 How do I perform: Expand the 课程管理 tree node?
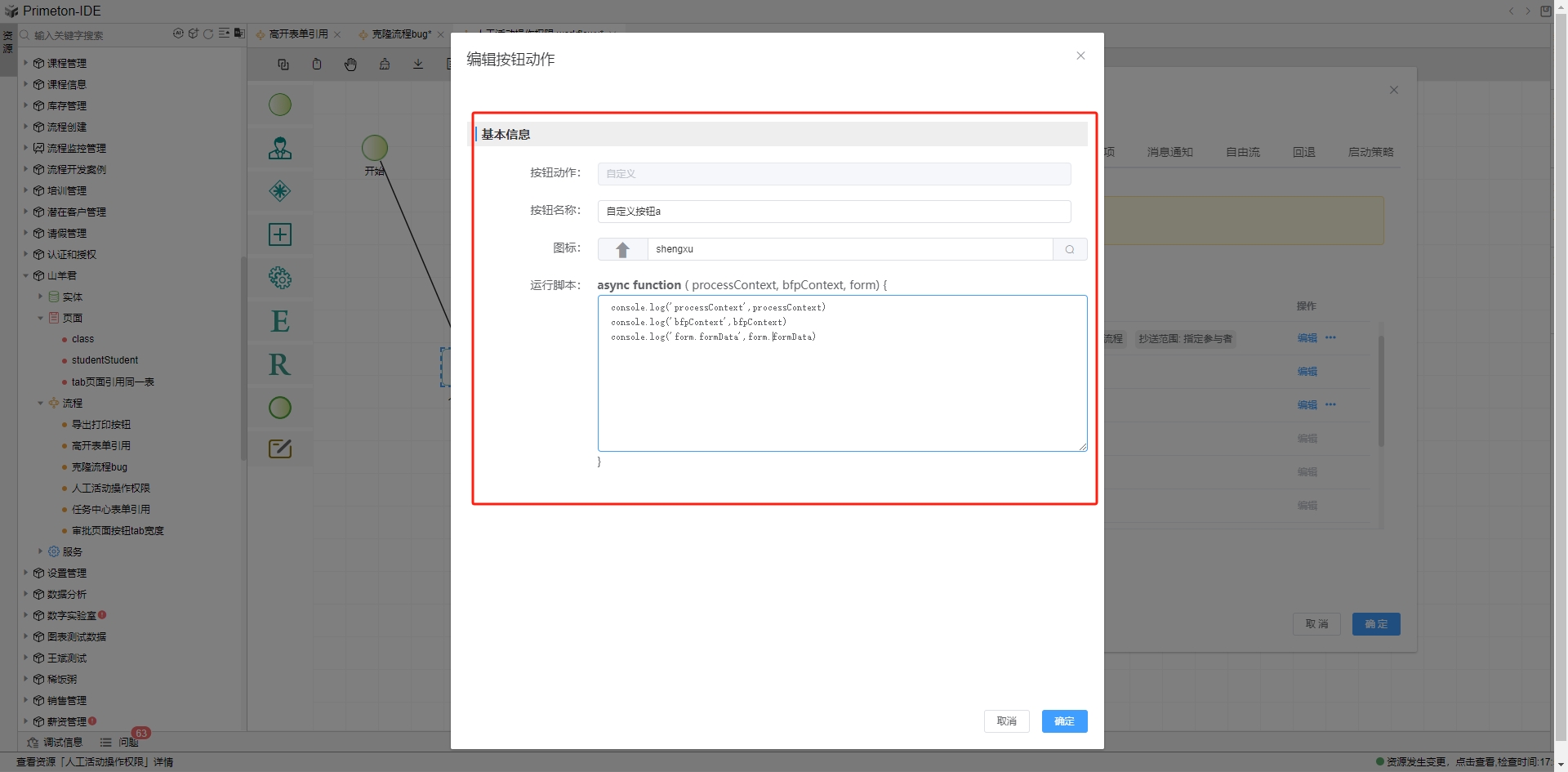(25, 63)
